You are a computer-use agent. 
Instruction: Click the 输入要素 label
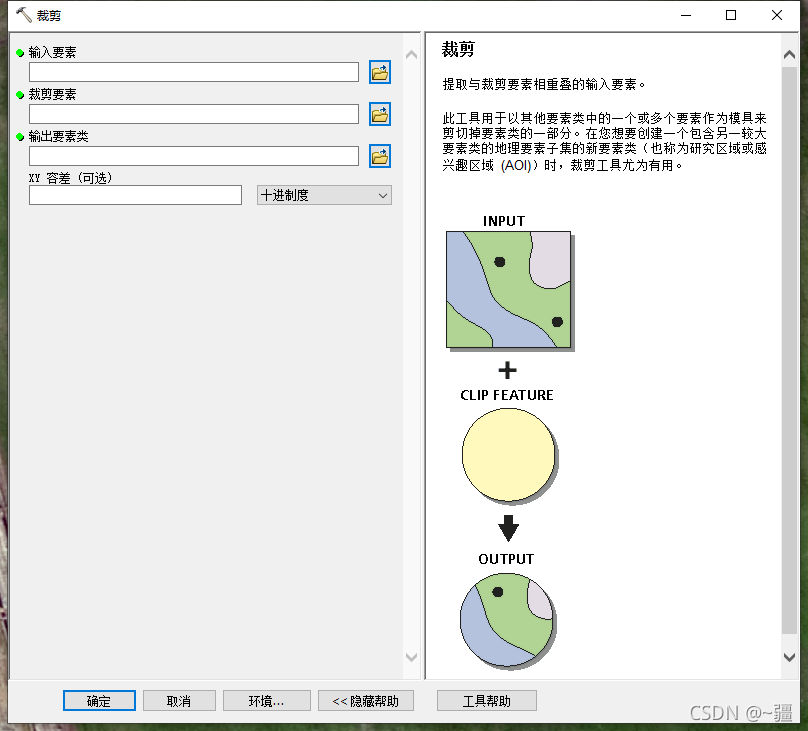52,53
